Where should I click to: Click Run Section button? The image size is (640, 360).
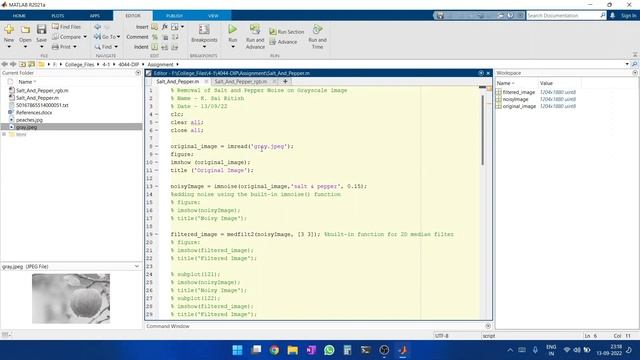(287, 32)
